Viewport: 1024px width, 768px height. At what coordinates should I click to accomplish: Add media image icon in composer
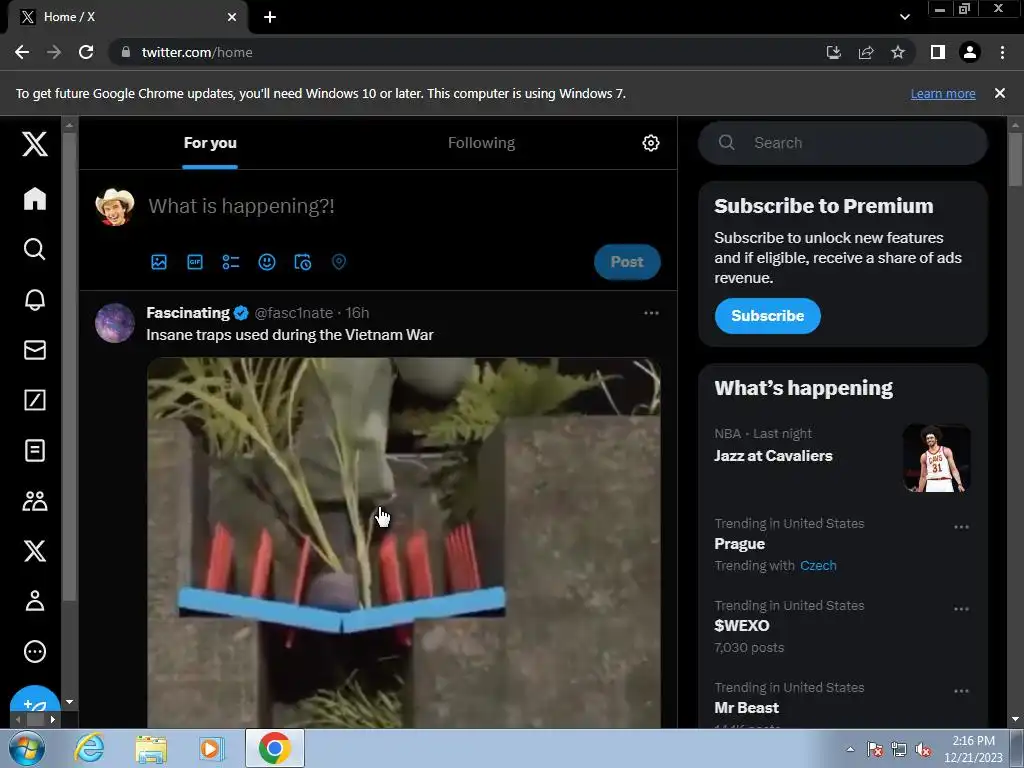click(159, 262)
